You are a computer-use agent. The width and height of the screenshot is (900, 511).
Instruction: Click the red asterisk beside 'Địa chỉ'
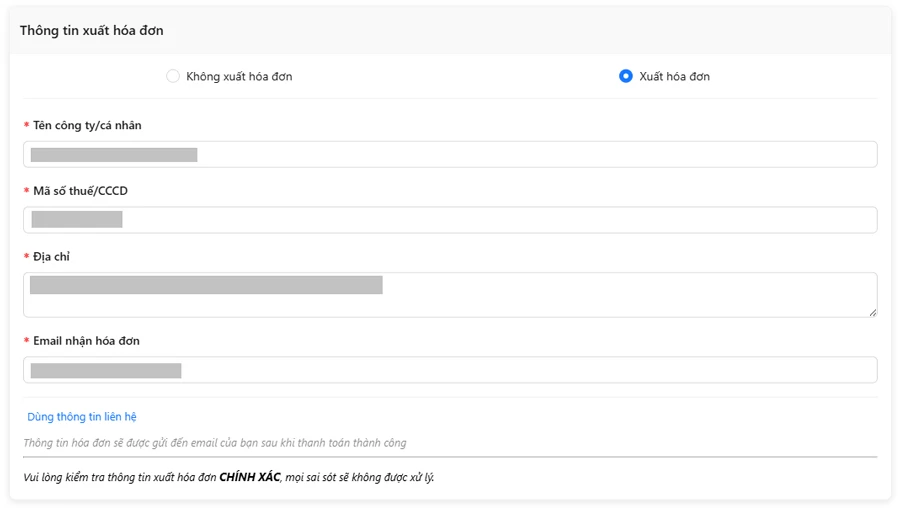(x=26, y=258)
